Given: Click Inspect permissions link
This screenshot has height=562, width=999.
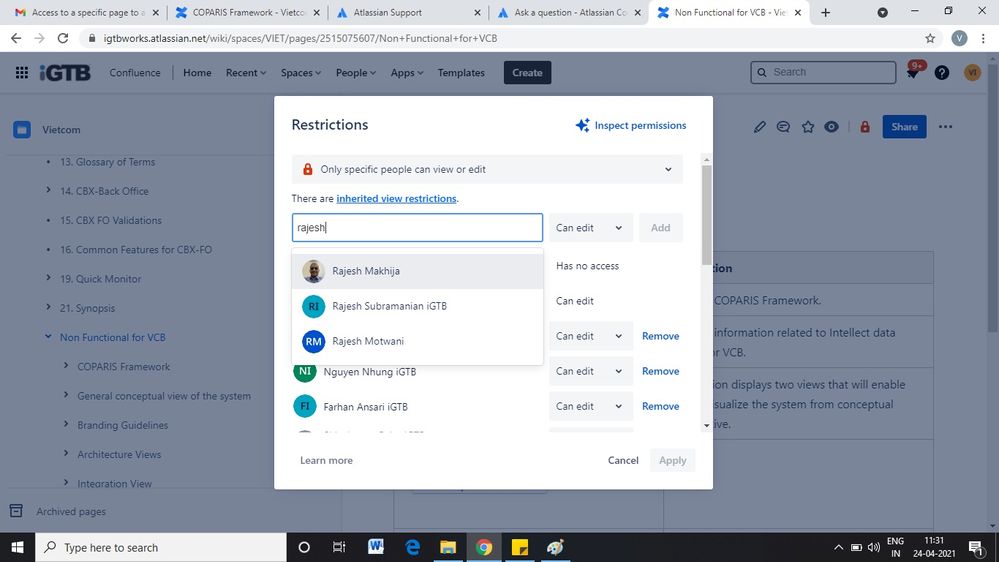Looking at the screenshot, I should [x=640, y=126].
